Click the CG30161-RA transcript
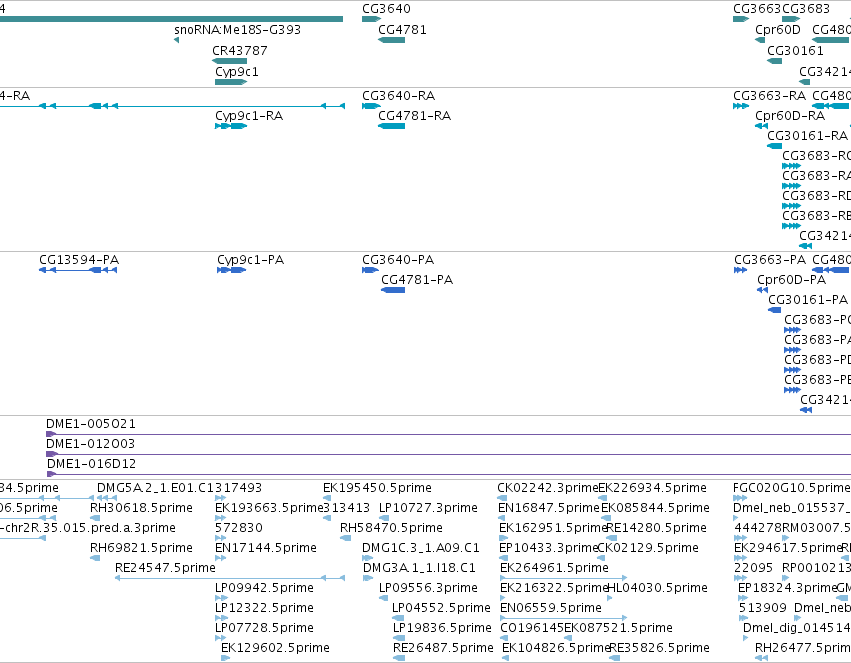The height and width of the screenshot is (663, 851). pyautogui.click(x=774, y=146)
